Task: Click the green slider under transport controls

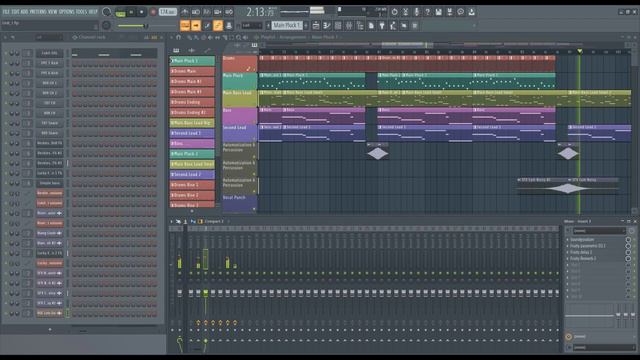Action: (x=133, y=26)
